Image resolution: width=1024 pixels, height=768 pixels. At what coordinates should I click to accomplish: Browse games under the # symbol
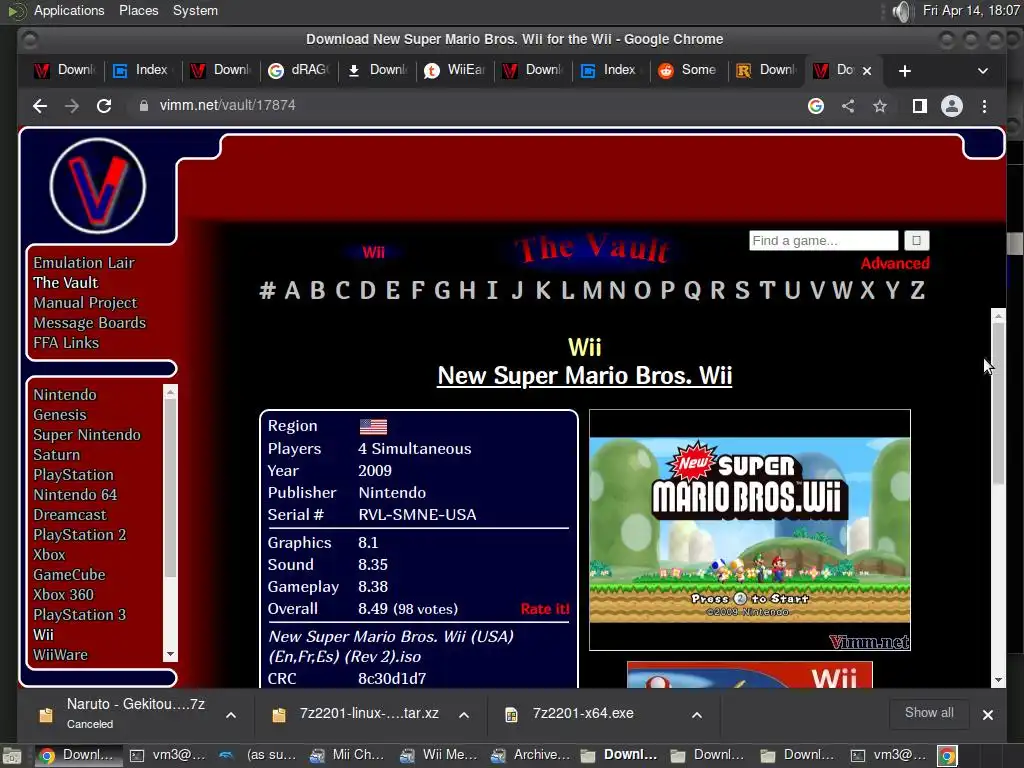coord(267,290)
